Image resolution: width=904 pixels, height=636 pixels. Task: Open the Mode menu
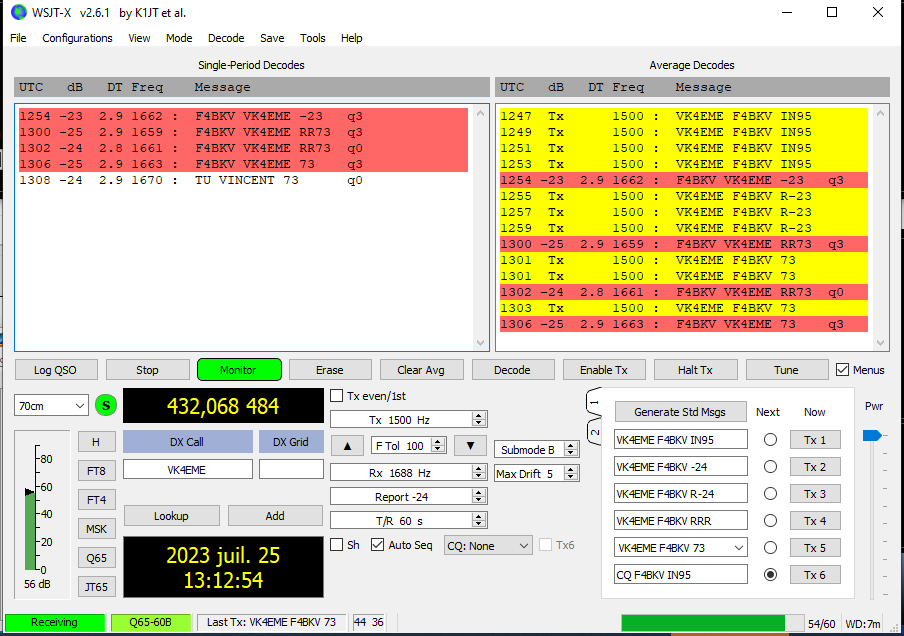click(x=179, y=38)
